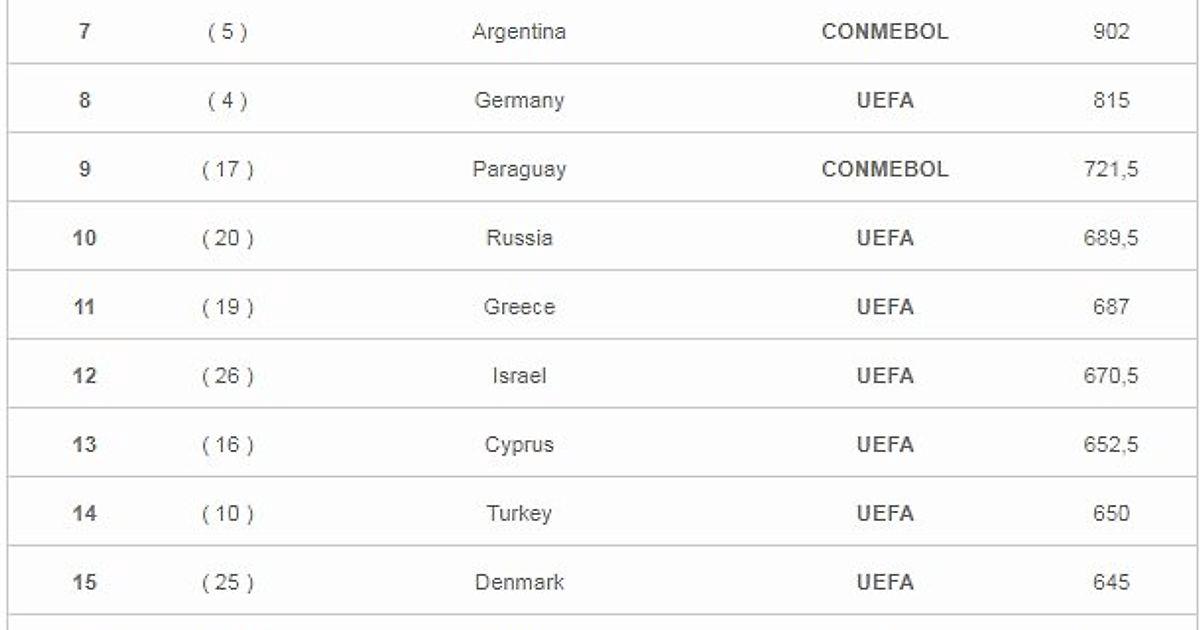Click previous rank (17) for Paraguay

228,170
